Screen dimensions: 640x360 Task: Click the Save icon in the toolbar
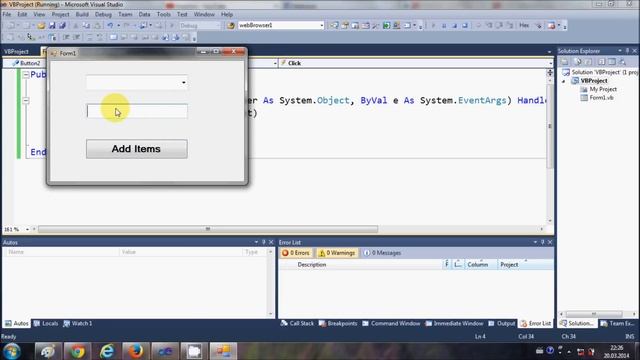(52, 26)
